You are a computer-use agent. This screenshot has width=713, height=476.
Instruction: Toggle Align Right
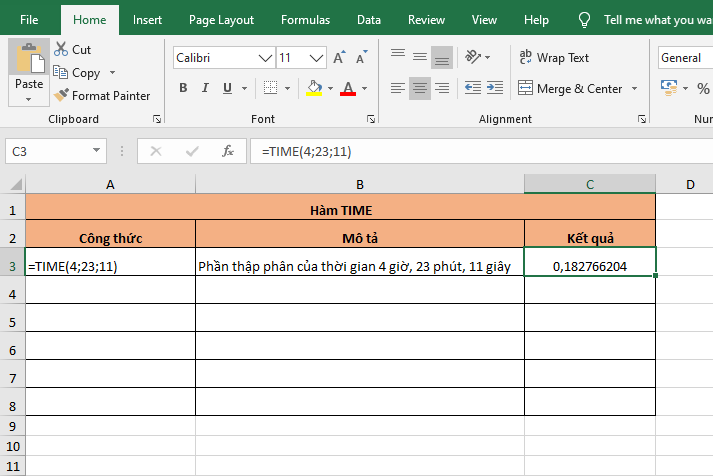coord(442,88)
